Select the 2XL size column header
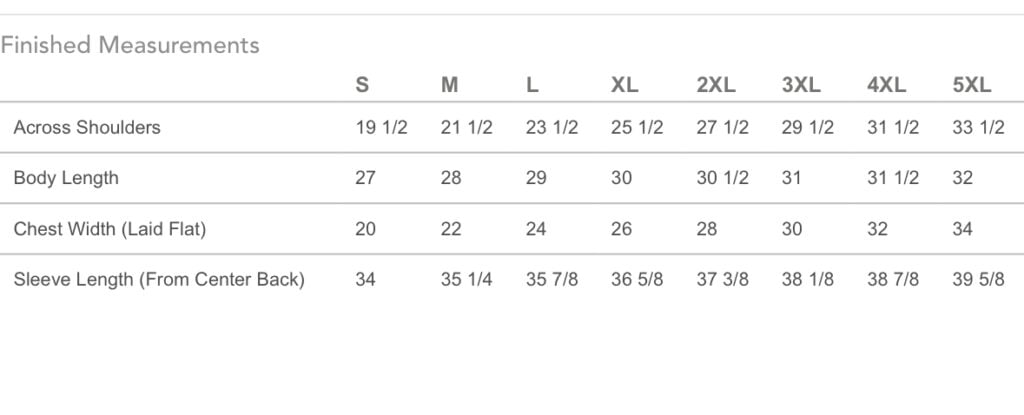Viewport: 1024px width, 415px height. 715,86
